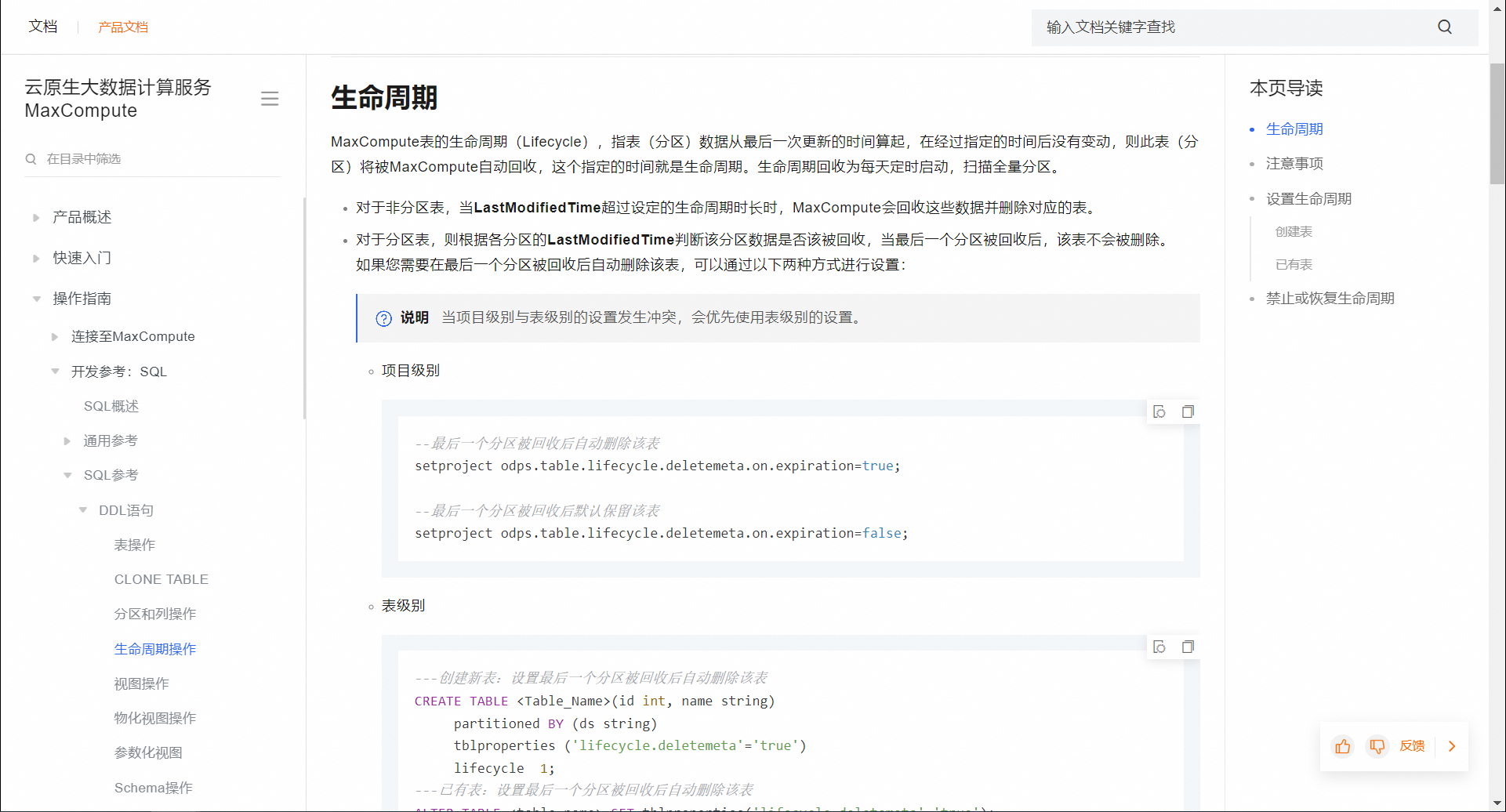
Task: Select 分区和列操作 in the sidebar
Action: point(155,614)
